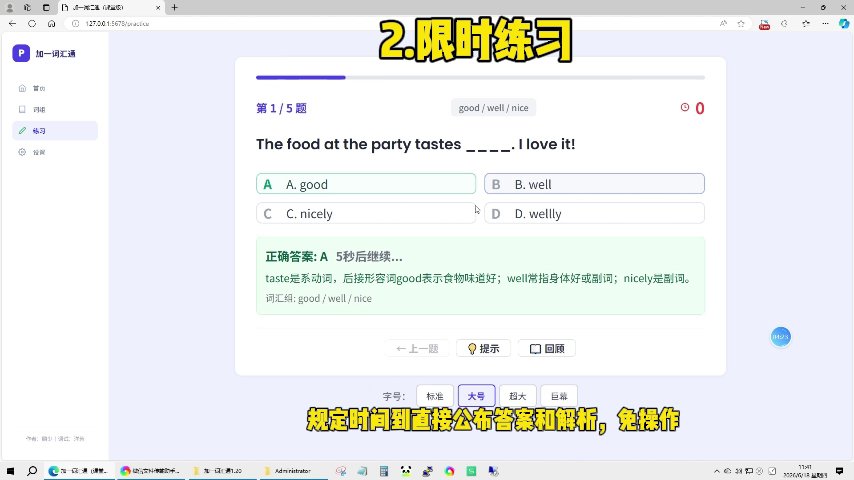
Task: Set font size to large
Action: (x=476, y=396)
